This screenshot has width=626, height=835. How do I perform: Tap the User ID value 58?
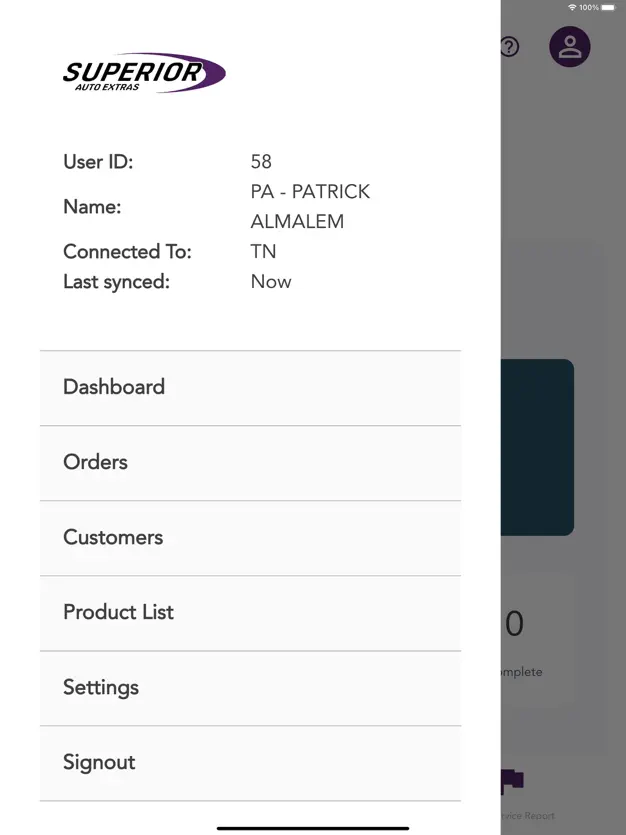pyautogui.click(x=261, y=162)
